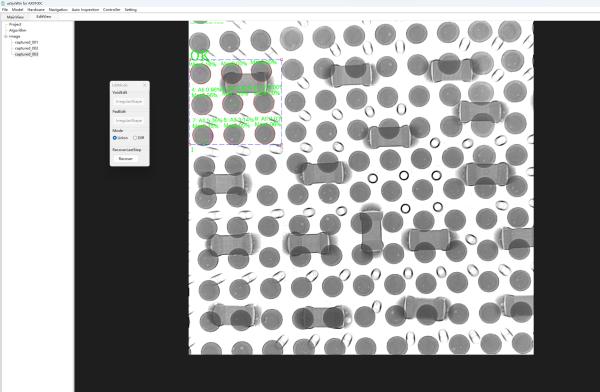
Task: Switch to the MainView tab
Action: tap(15, 17)
